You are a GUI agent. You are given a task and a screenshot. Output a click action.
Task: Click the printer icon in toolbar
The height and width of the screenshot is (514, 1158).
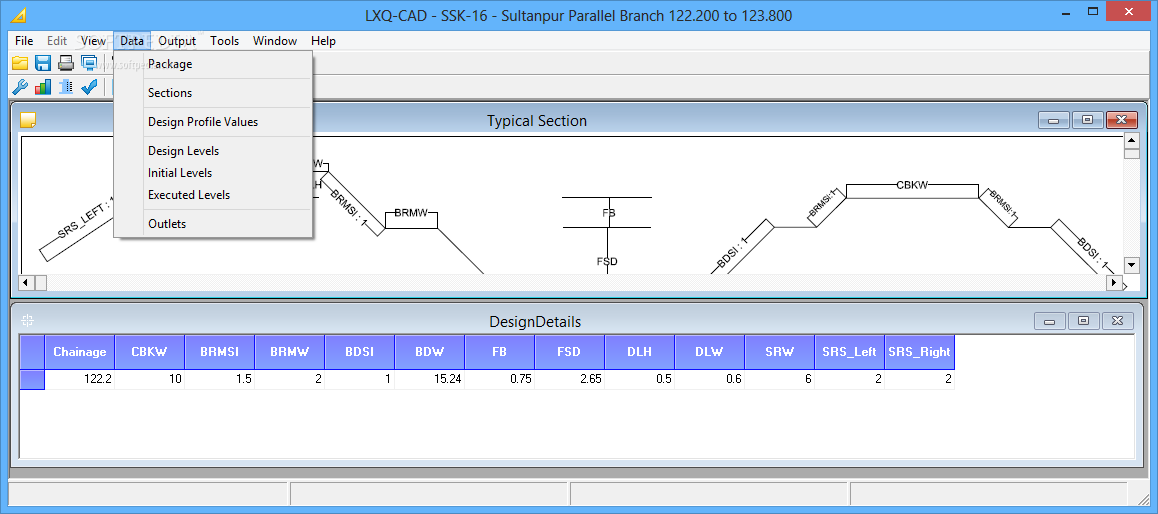66,63
